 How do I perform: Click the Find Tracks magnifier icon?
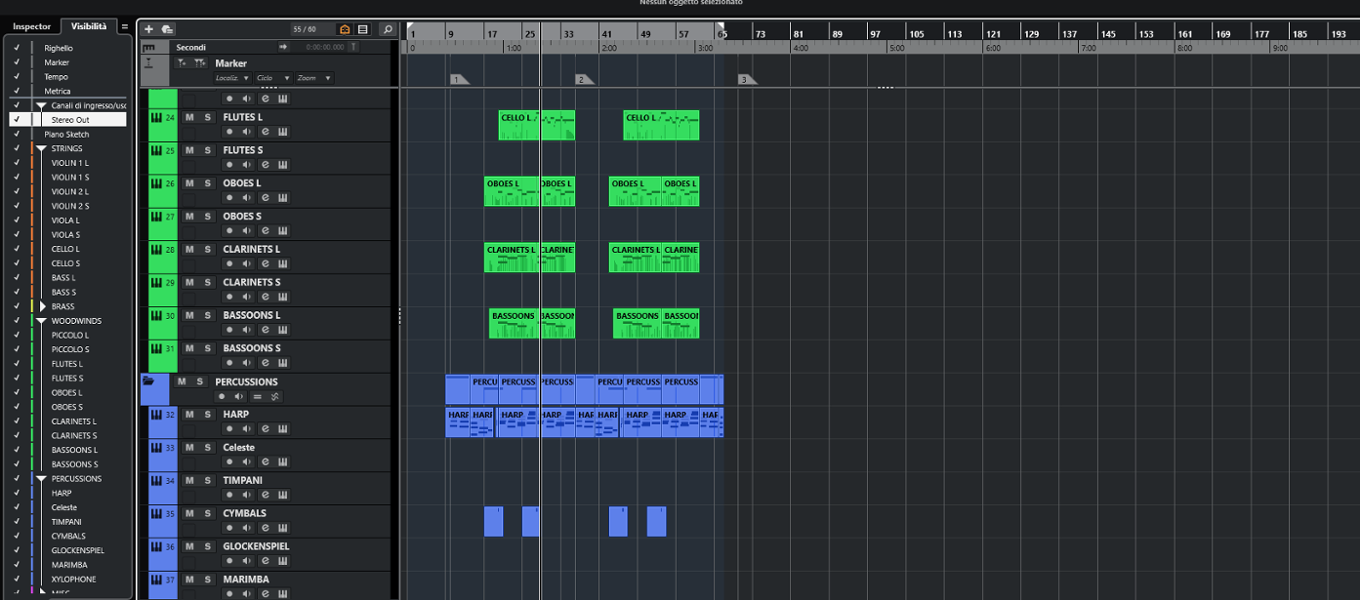(388, 29)
